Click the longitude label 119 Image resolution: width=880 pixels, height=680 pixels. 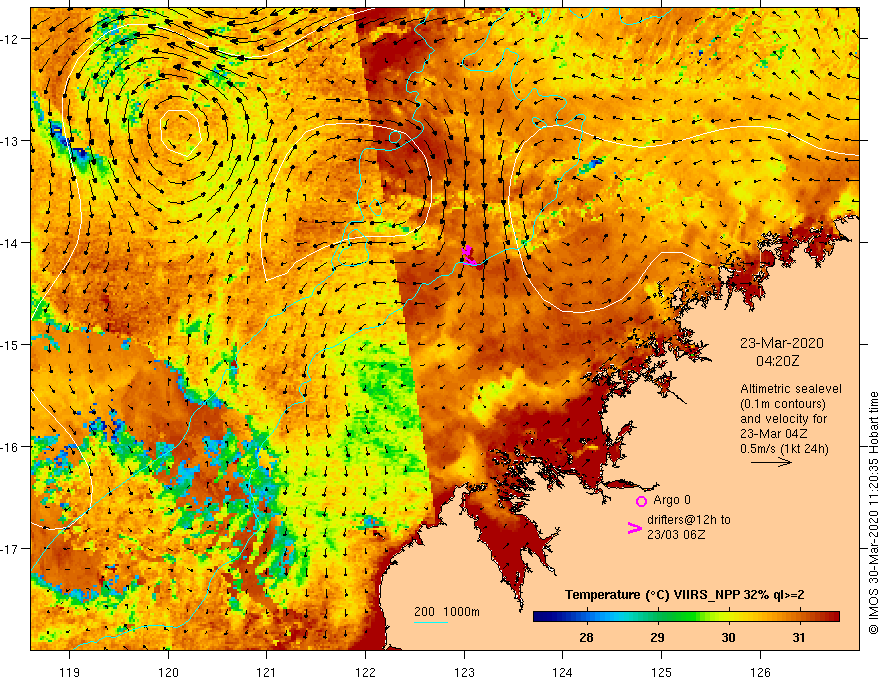(x=70, y=672)
